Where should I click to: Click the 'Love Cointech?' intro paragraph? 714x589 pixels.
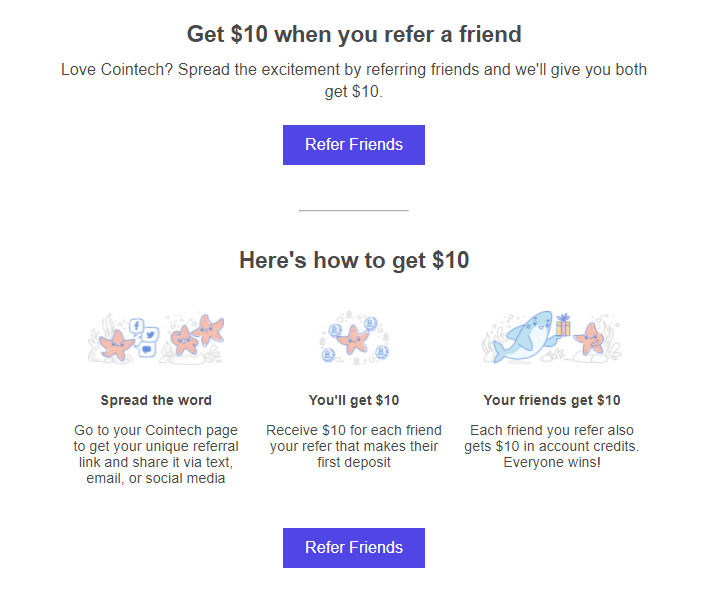(354, 80)
